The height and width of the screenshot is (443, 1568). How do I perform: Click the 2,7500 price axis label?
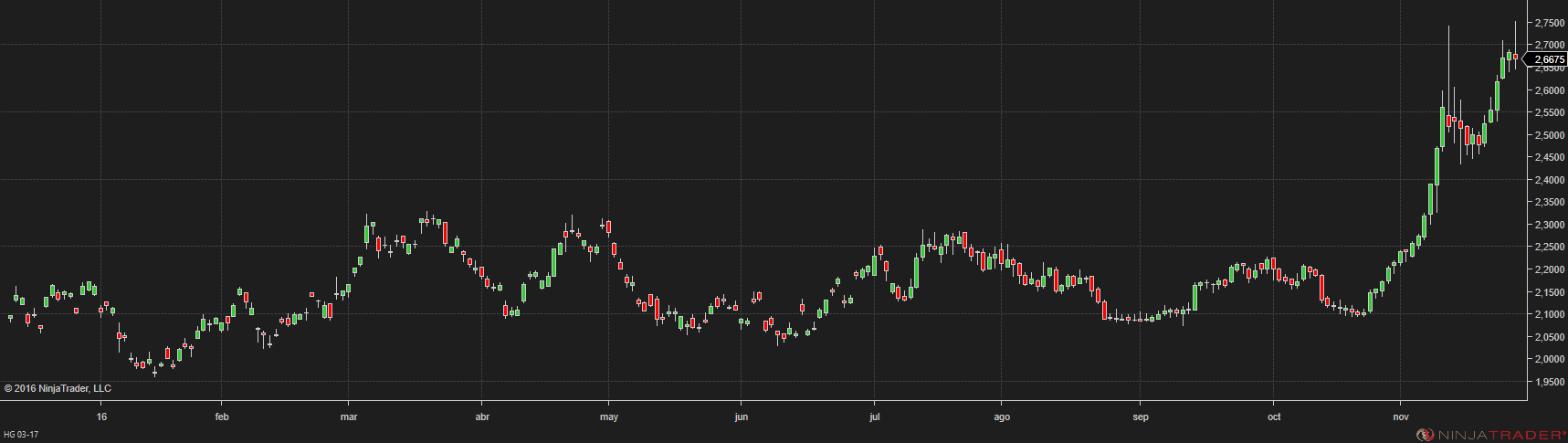tap(1549, 23)
